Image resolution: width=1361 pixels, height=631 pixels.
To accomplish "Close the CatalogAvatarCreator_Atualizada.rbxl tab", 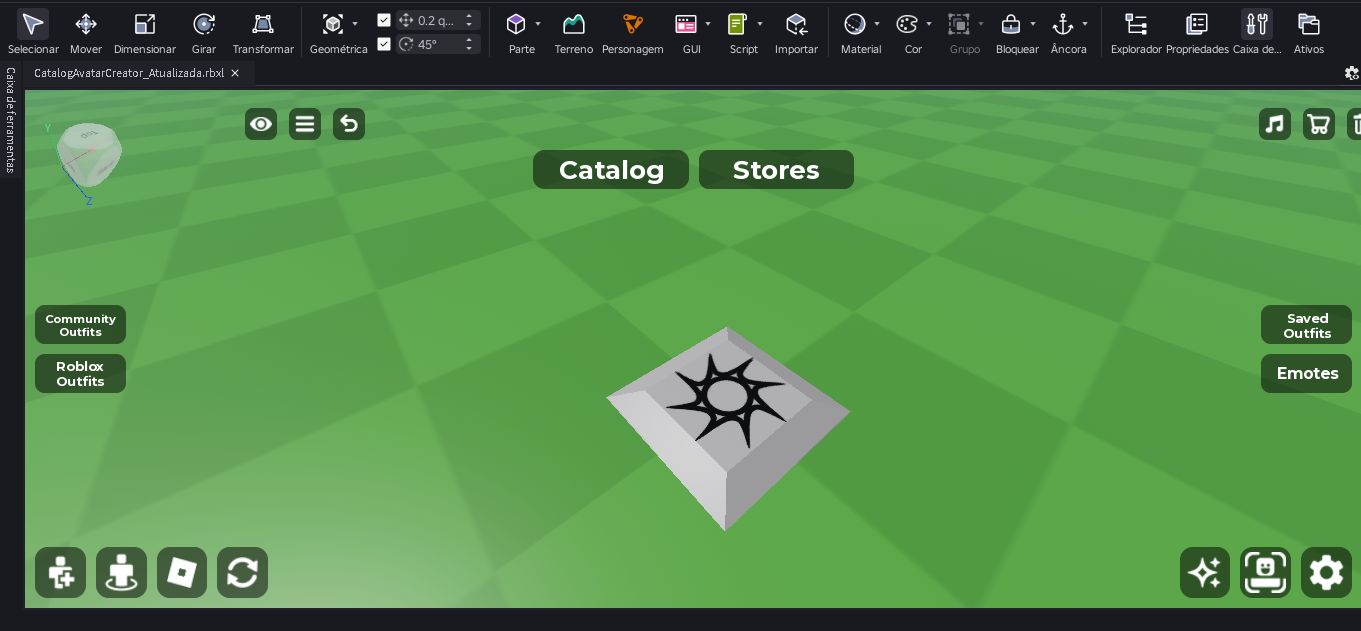I will (x=235, y=73).
